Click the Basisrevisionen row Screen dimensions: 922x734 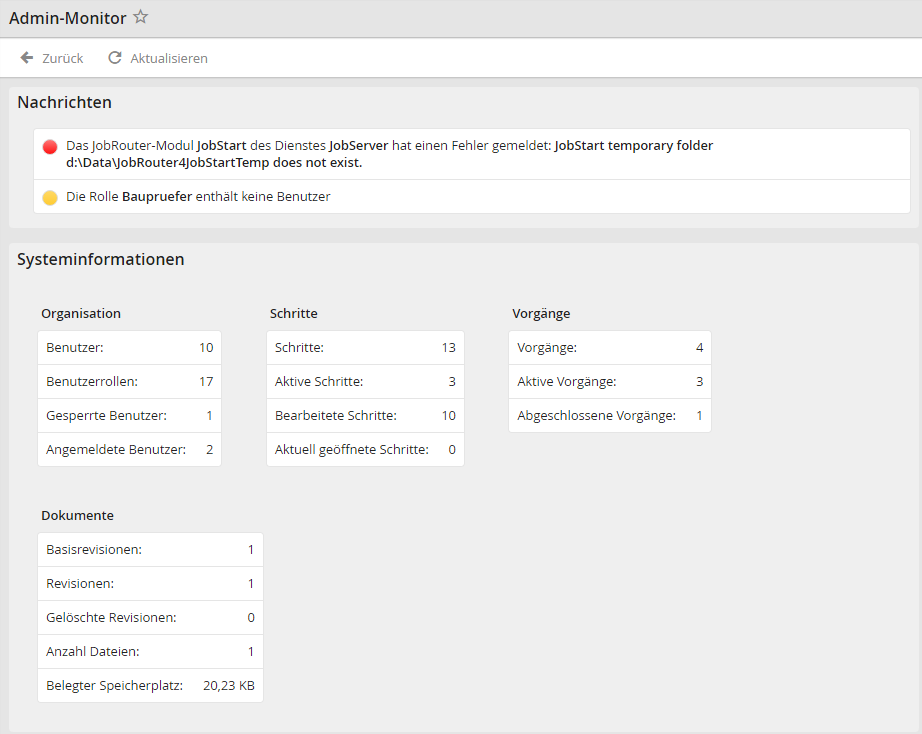click(x=150, y=550)
